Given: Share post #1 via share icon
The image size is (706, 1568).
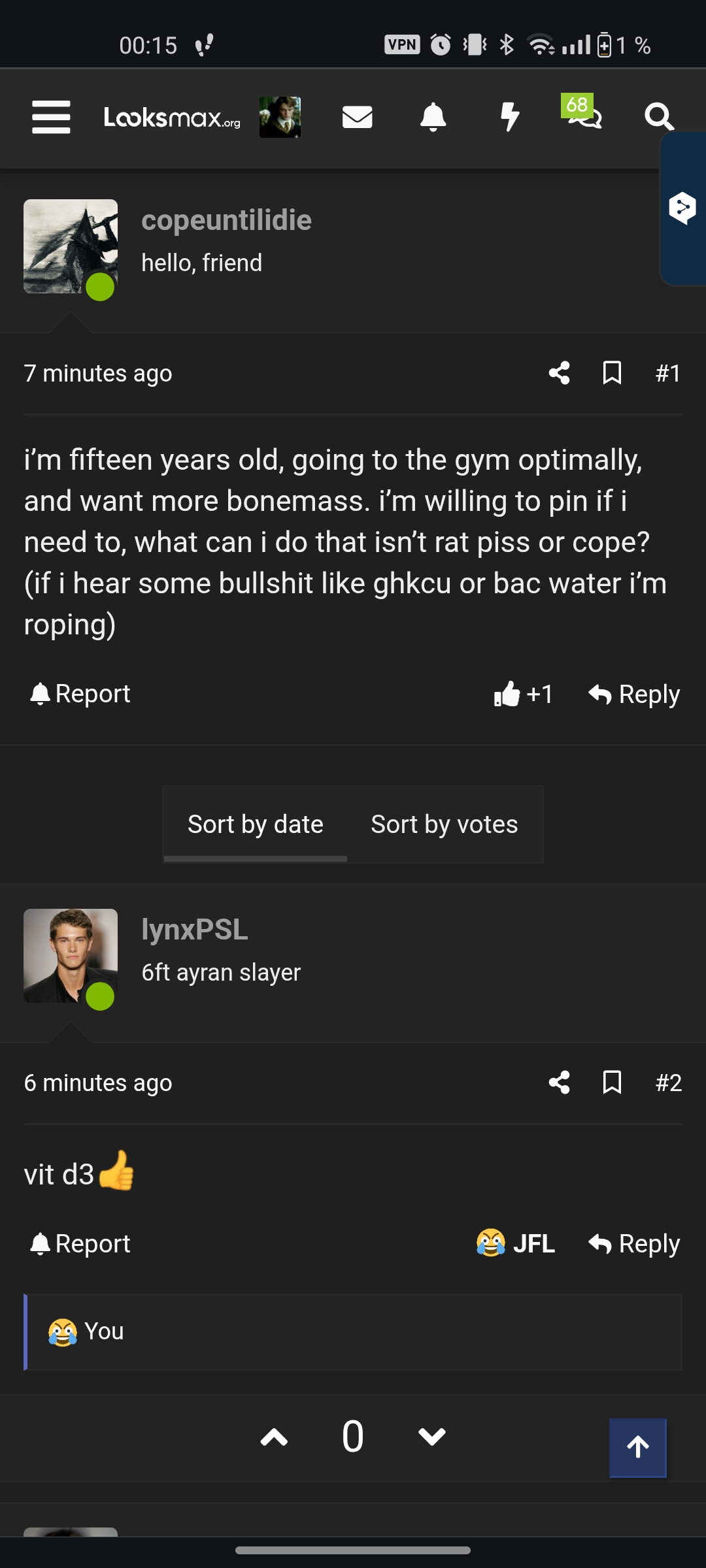Looking at the screenshot, I should pyautogui.click(x=559, y=373).
